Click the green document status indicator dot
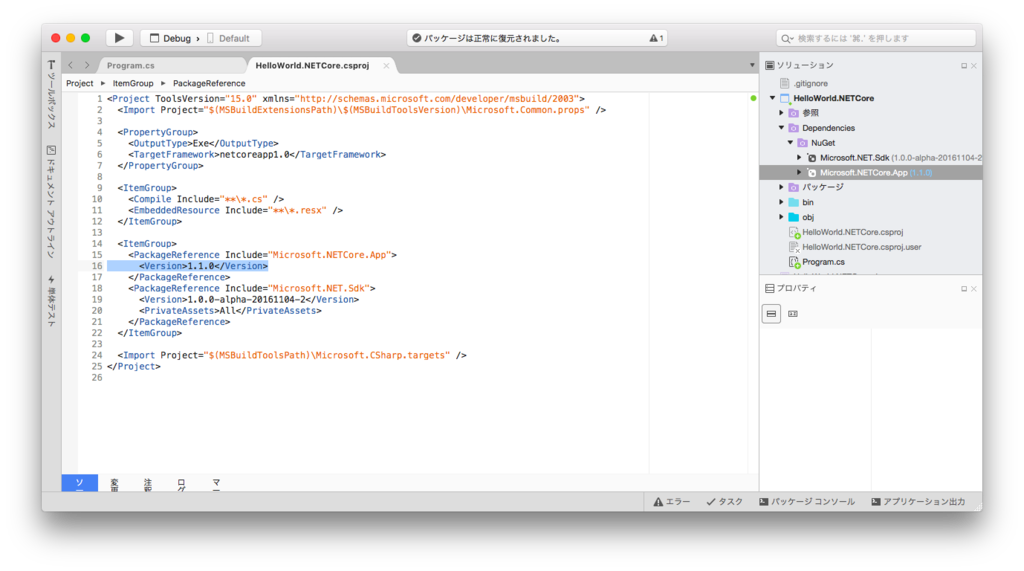The width and height of the screenshot is (1024, 571). [x=753, y=99]
